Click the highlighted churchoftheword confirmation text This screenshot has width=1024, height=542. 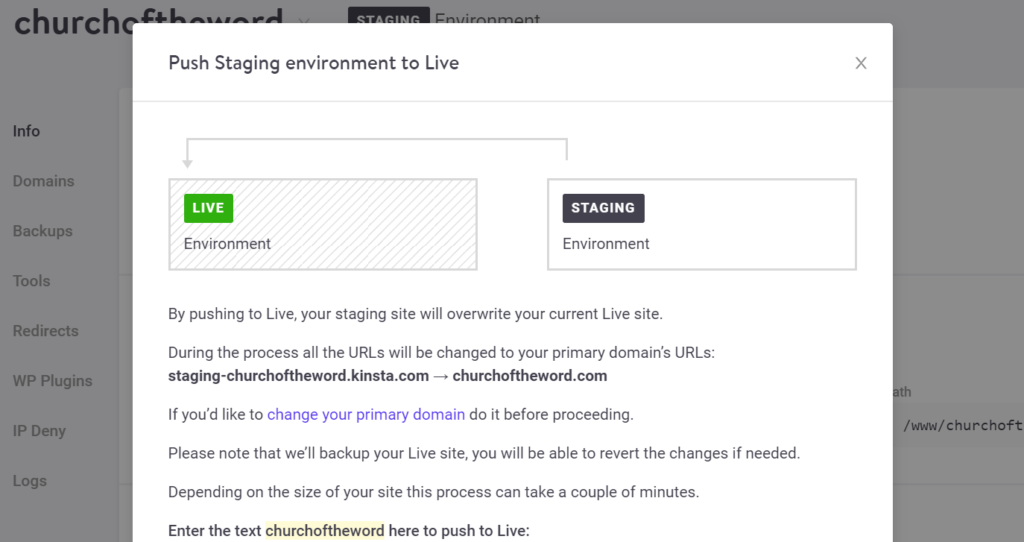click(x=324, y=530)
